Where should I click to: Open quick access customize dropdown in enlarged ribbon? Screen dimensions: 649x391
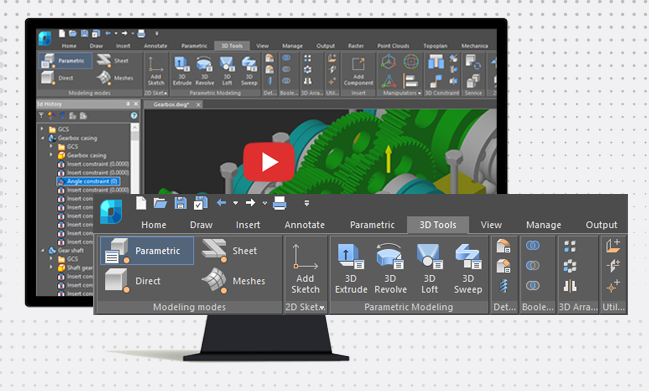pyautogui.click(x=307, y=203)
